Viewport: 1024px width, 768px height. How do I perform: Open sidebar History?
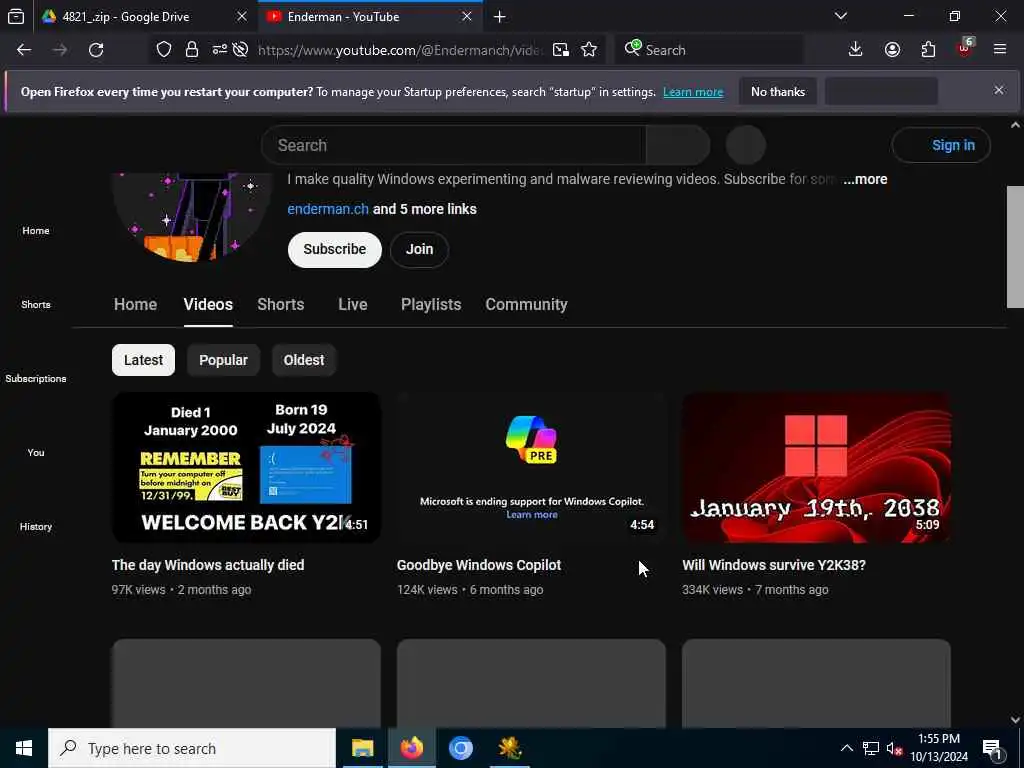(36, 526)
